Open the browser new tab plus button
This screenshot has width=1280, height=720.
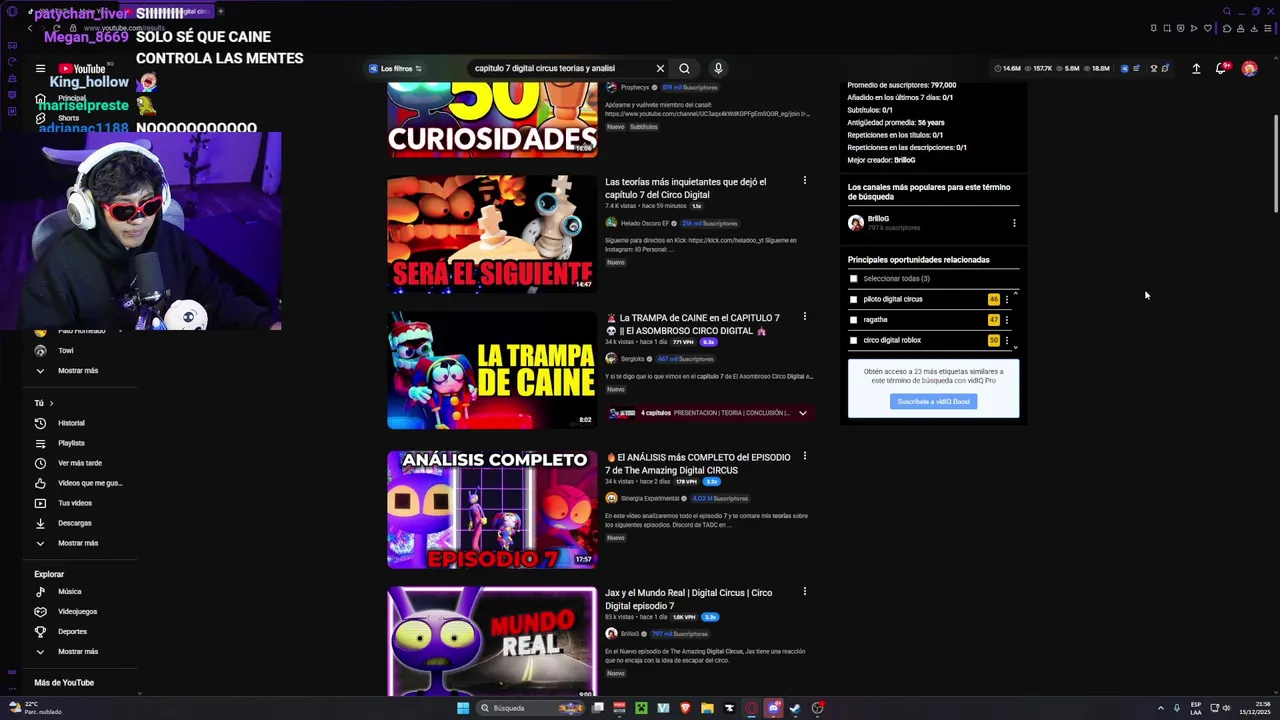(x=220, y=12)
